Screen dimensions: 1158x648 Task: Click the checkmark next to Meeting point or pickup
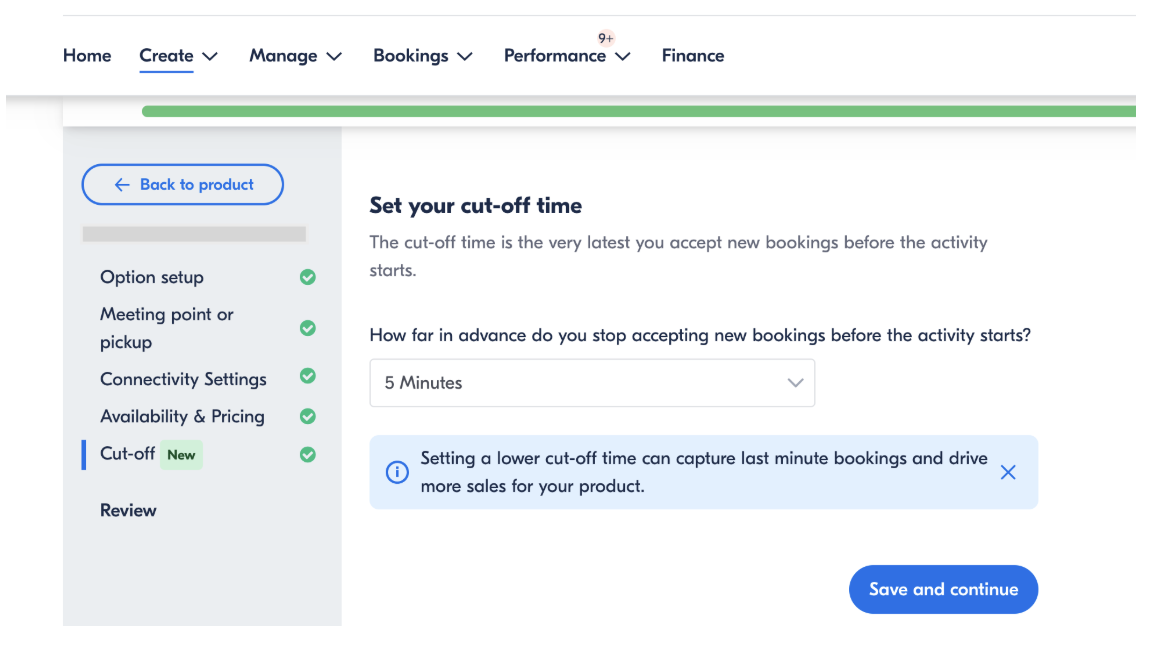pos(308,328)
